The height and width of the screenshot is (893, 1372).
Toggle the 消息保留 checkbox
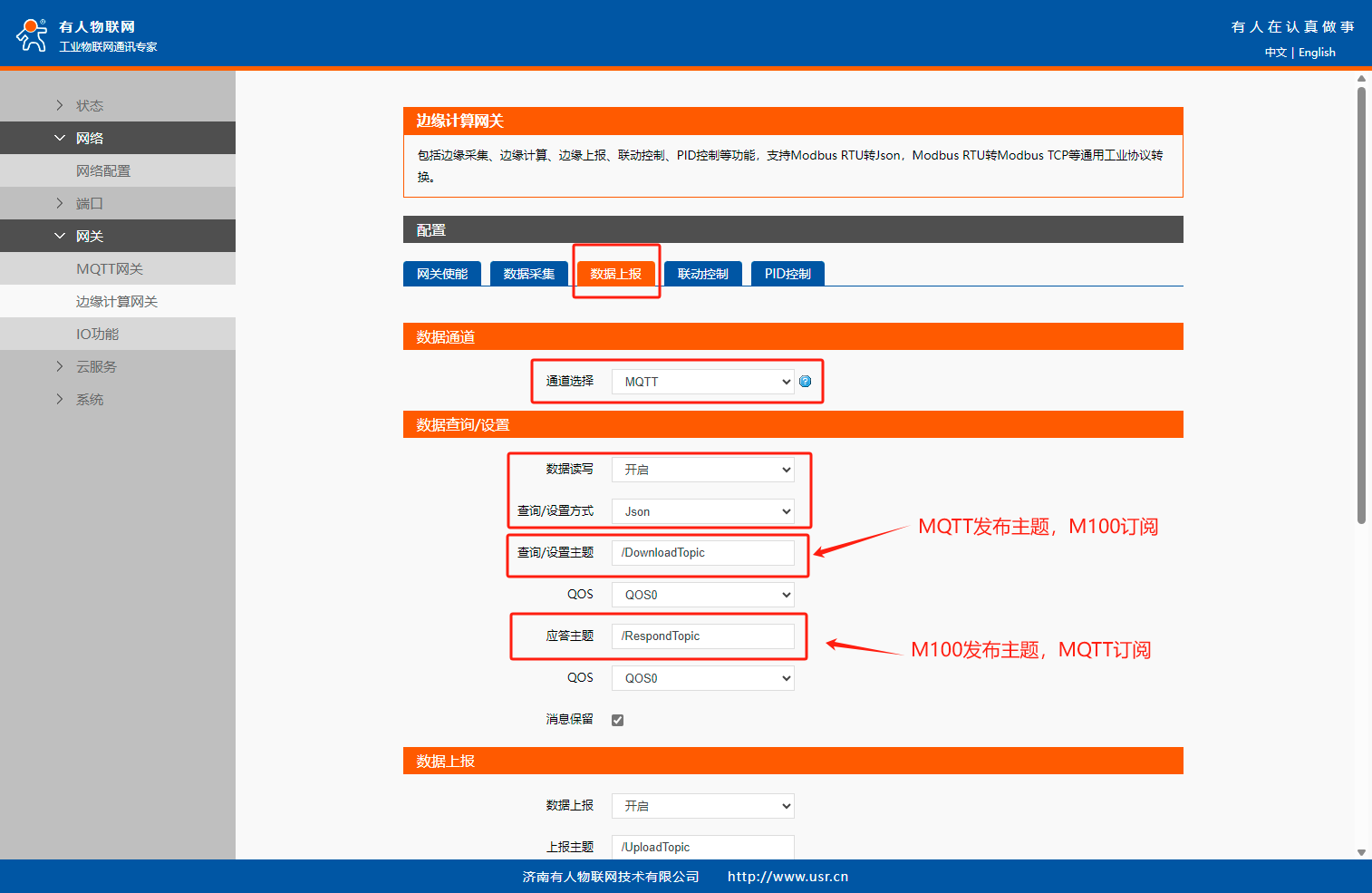(x=617, y=720)
